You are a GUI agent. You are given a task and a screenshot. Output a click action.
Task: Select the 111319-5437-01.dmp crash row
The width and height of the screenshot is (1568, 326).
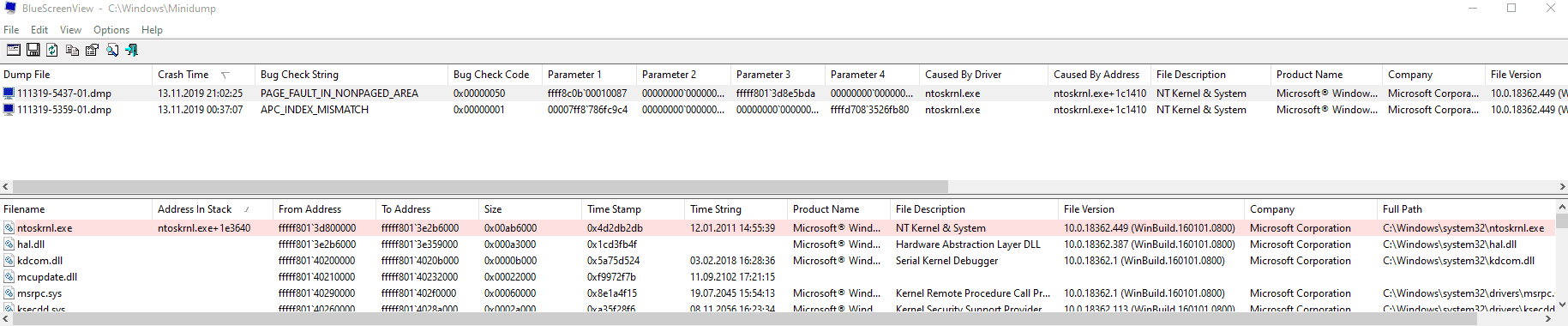coord(784,93)
